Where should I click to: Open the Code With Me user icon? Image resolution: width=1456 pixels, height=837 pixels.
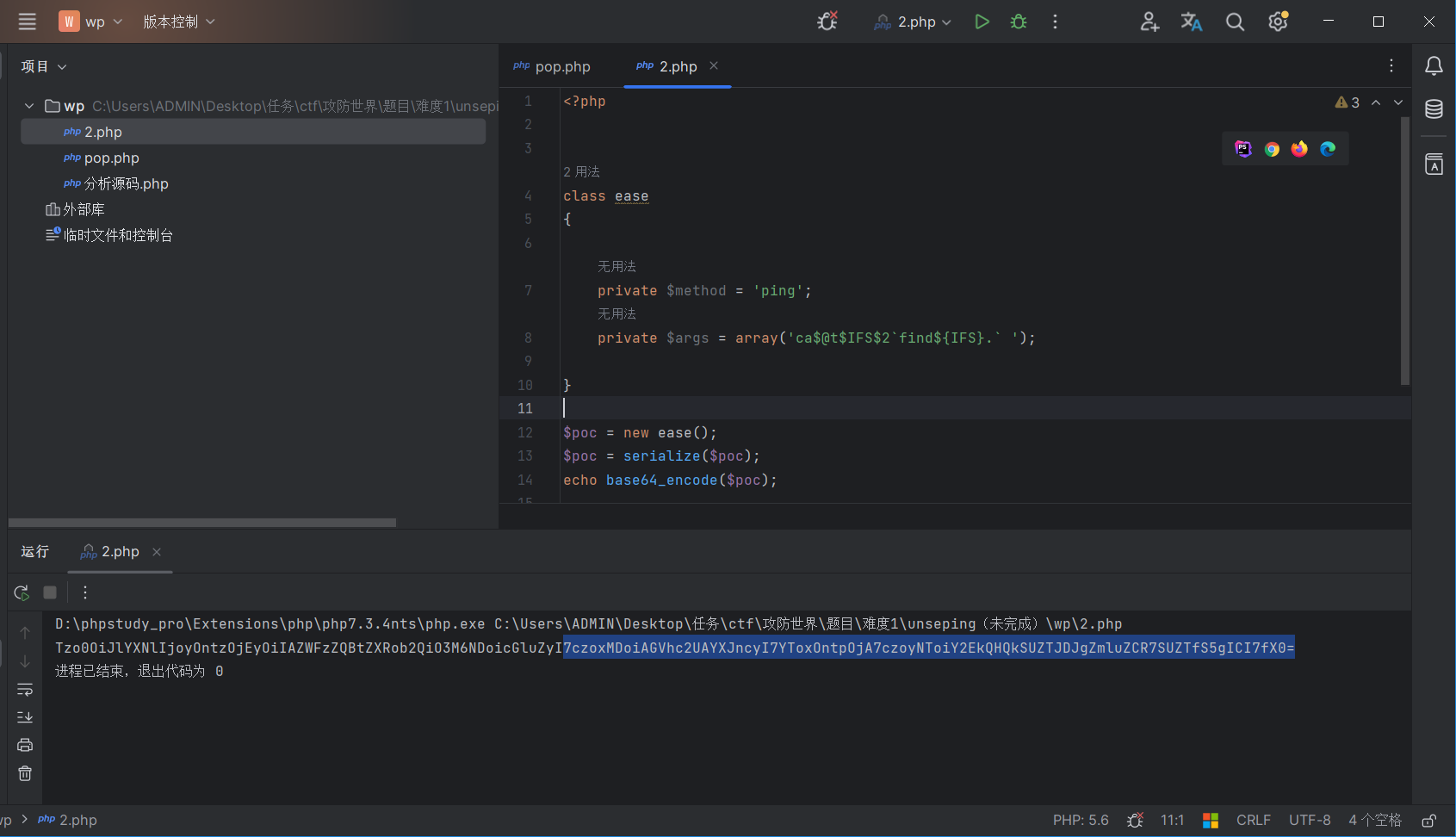(x=1149, y=22)
